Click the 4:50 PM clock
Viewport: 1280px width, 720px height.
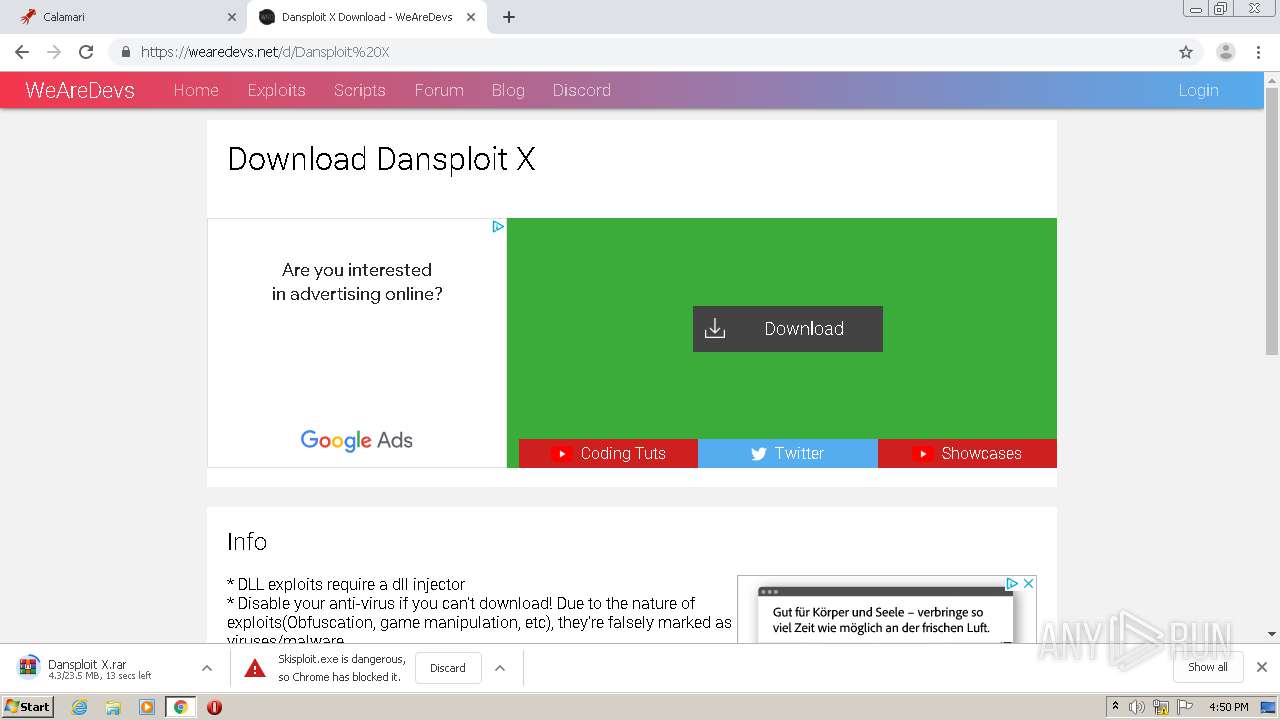[x=1229, y=707]
